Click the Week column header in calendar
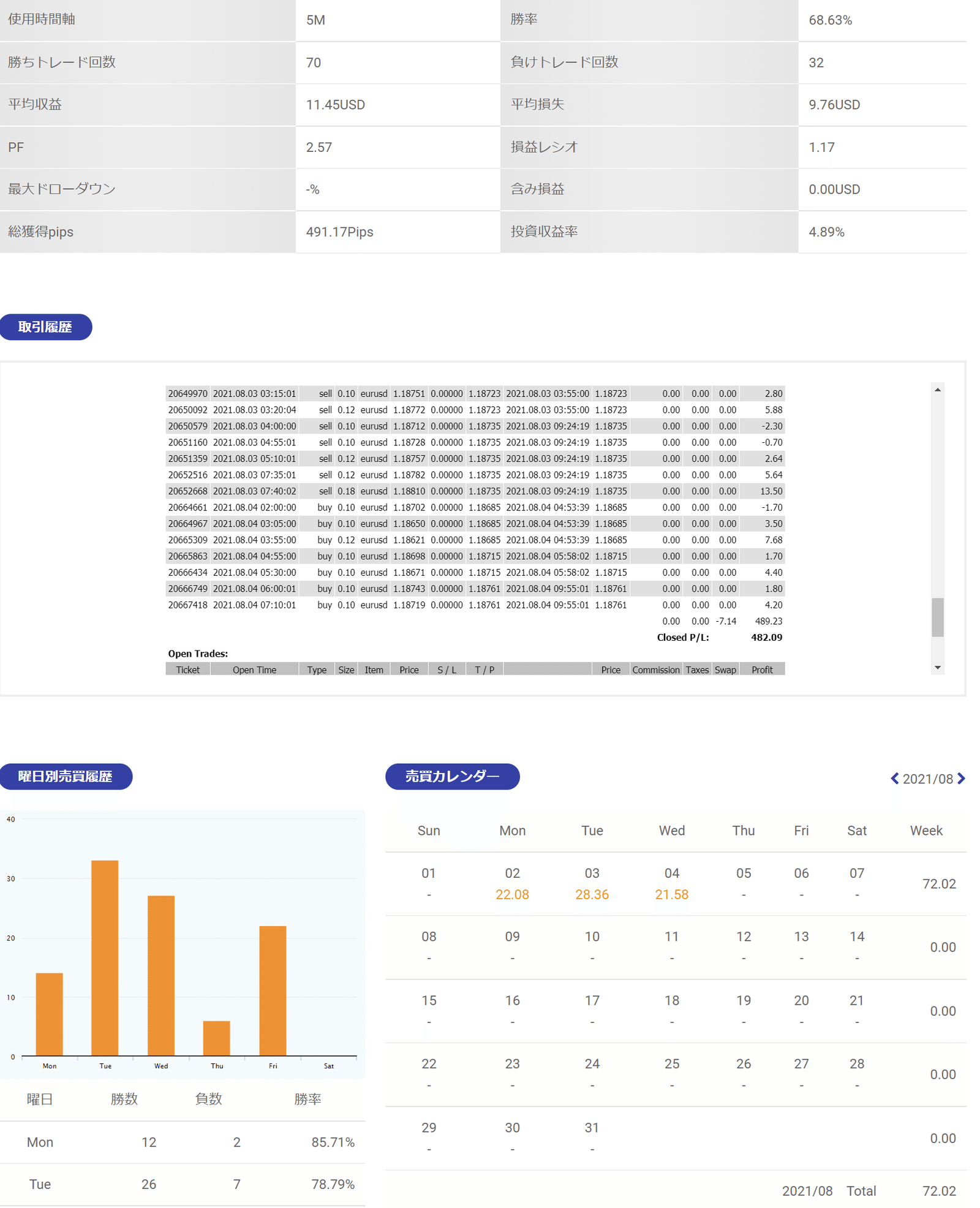 point(926,831)
